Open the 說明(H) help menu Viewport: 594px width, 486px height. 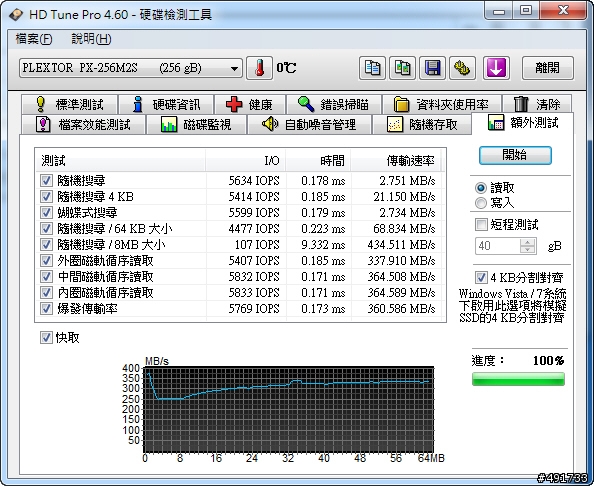[x=91, y=39]
